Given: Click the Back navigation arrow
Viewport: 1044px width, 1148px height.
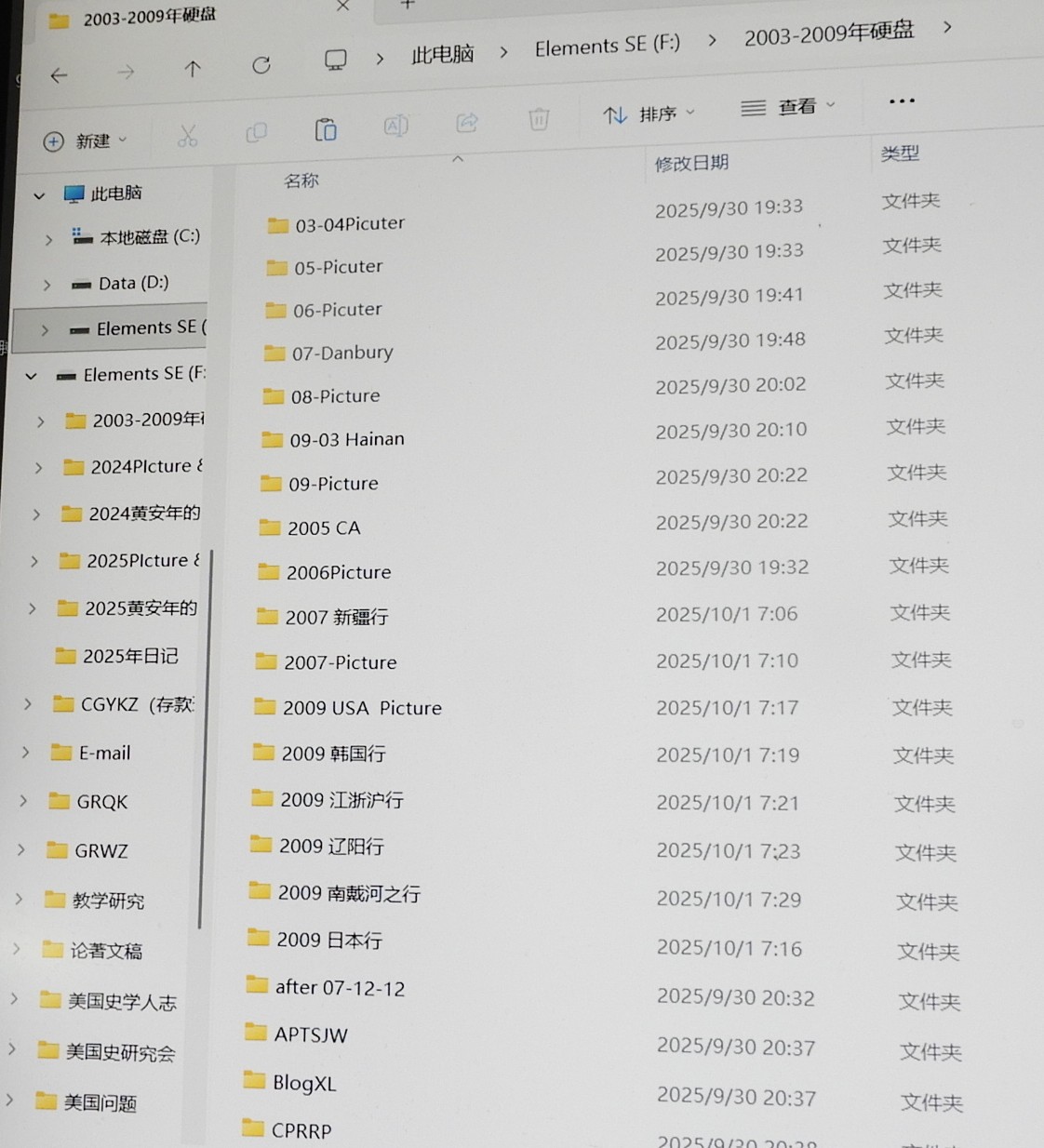Looking at the screenshot, I should [x=60, y=75].
